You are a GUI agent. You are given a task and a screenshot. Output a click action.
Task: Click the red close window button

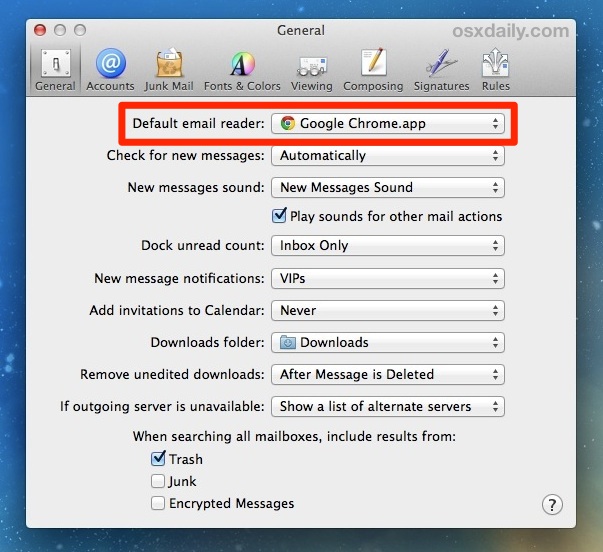coord(40,30)
